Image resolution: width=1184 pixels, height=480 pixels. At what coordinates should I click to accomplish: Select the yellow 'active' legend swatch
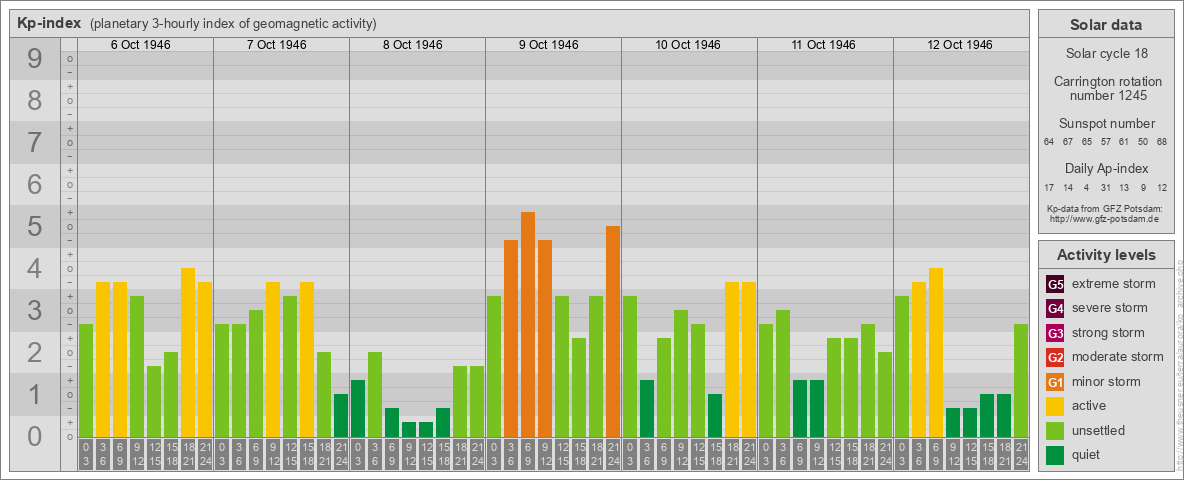[1055, 406]
